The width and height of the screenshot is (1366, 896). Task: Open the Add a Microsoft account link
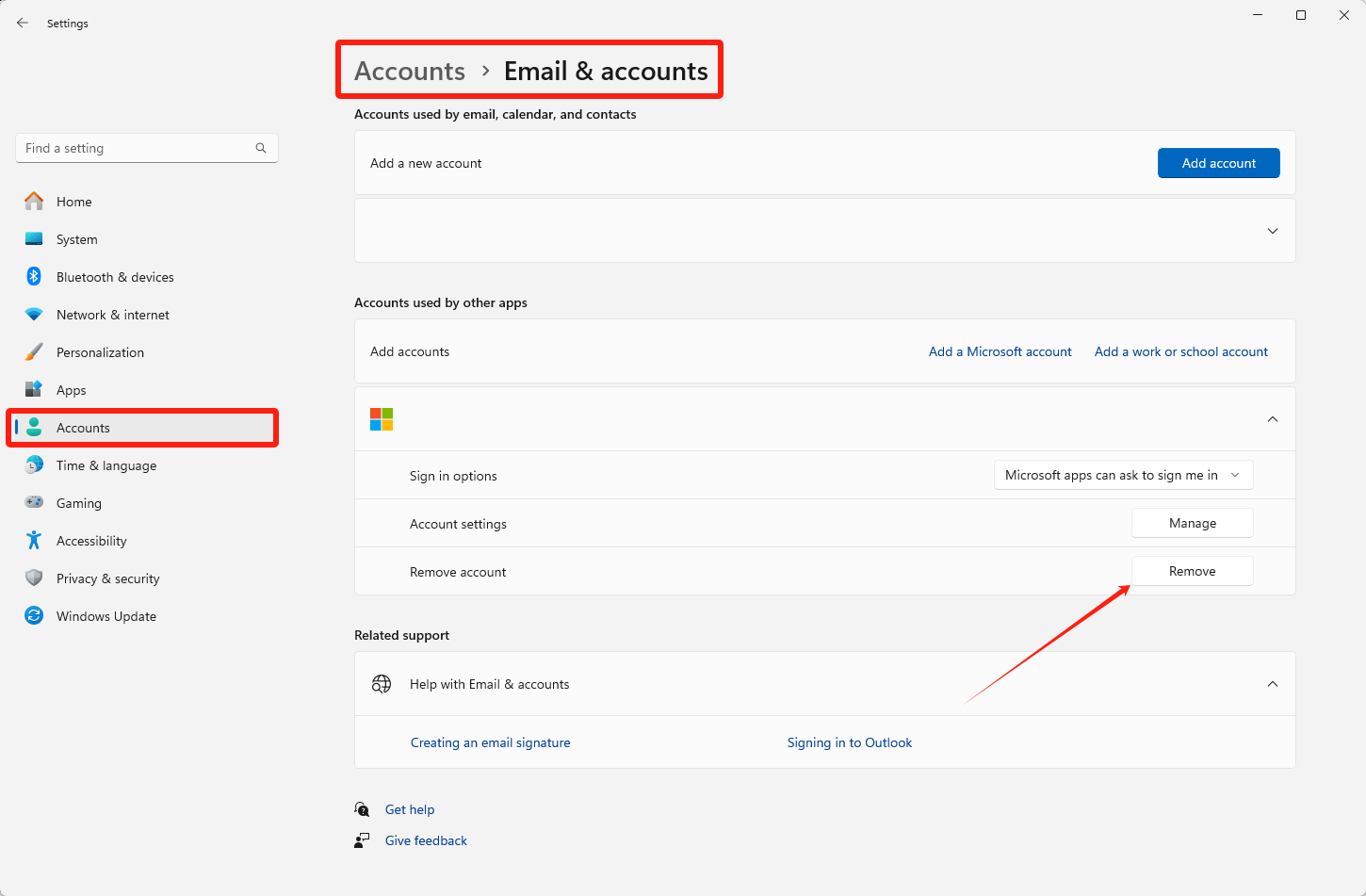(x=1000, y=351)
